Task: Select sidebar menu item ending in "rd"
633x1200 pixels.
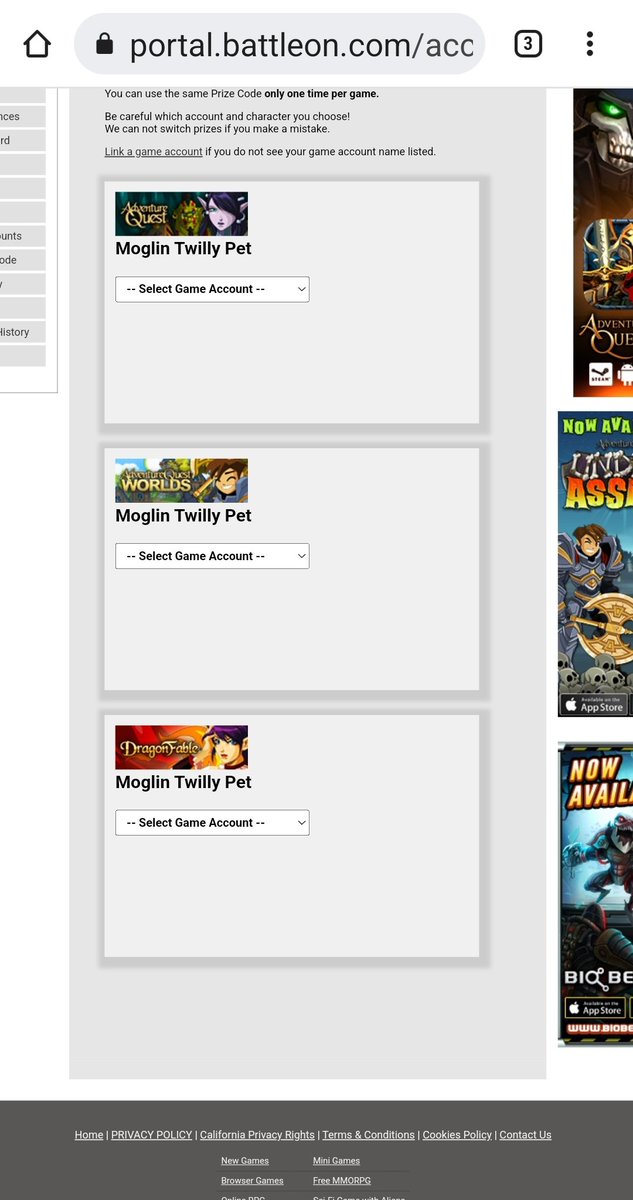Action: coord(22,140)
